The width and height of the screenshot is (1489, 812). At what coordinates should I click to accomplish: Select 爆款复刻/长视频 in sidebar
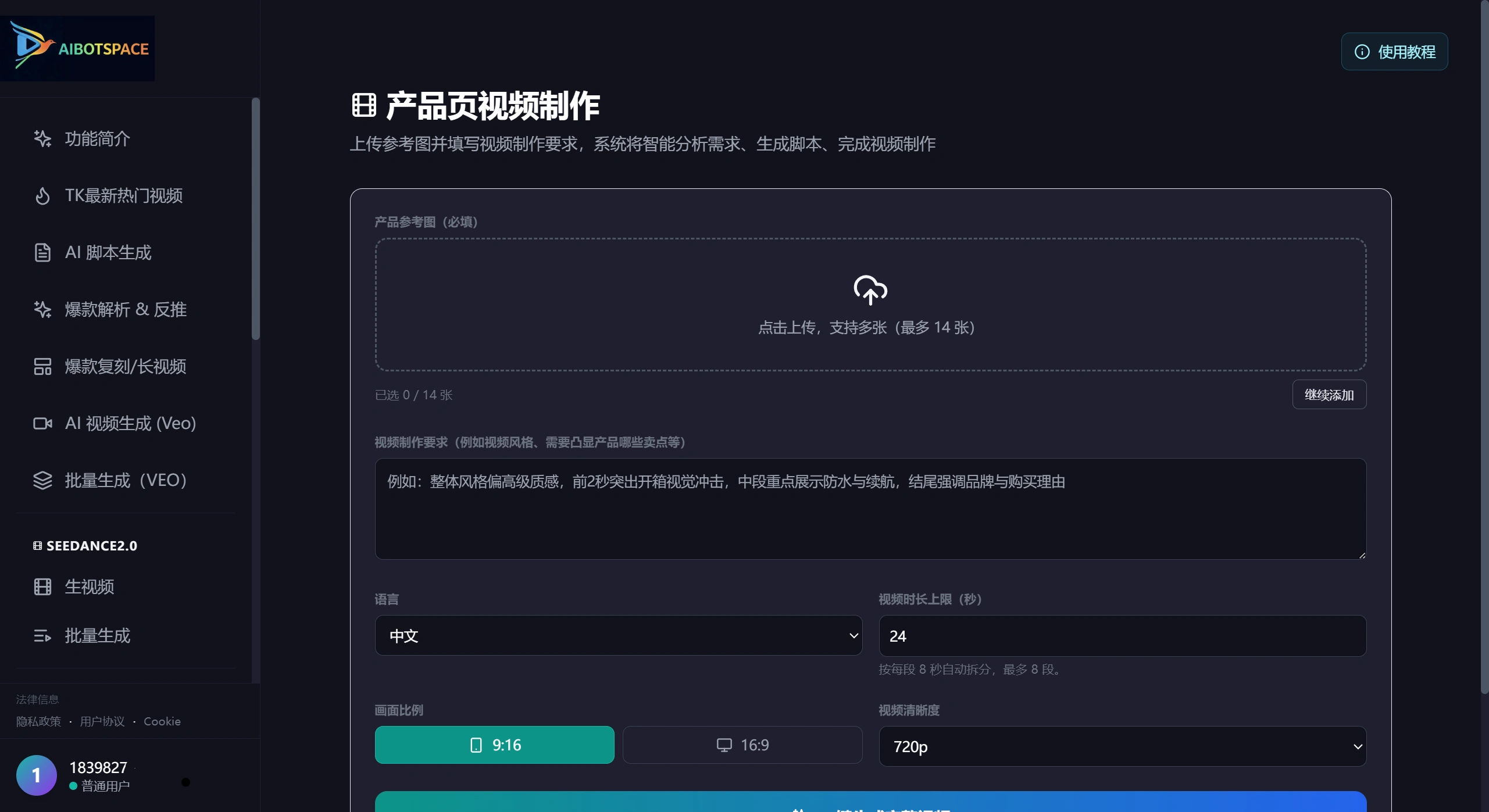pyautogui.click(x=126, y=366)
